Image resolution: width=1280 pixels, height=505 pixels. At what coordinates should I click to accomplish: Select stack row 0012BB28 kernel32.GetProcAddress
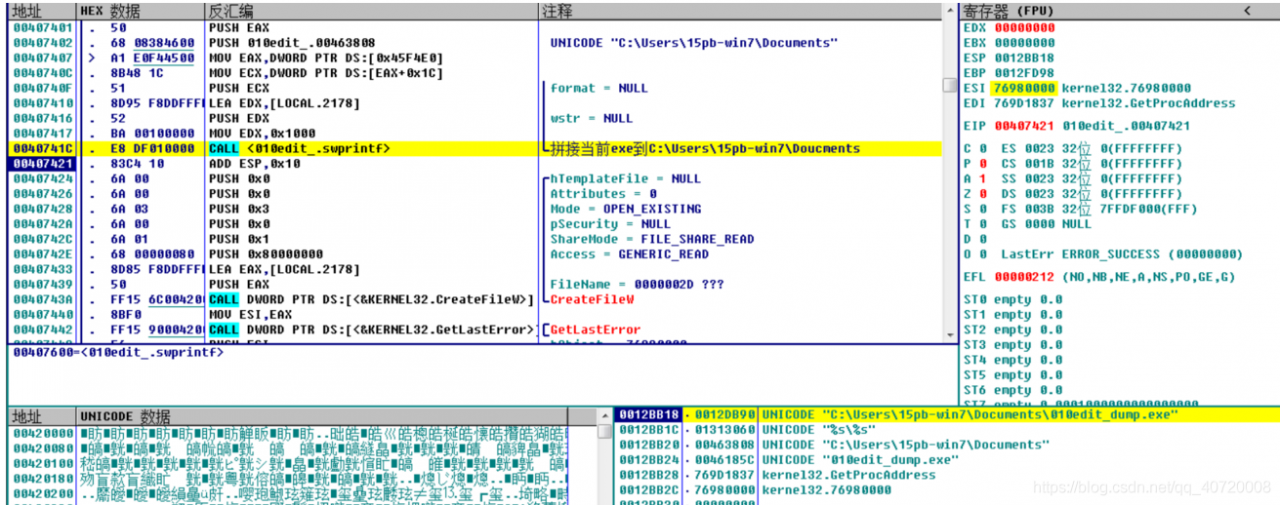[x=947, y=475]
